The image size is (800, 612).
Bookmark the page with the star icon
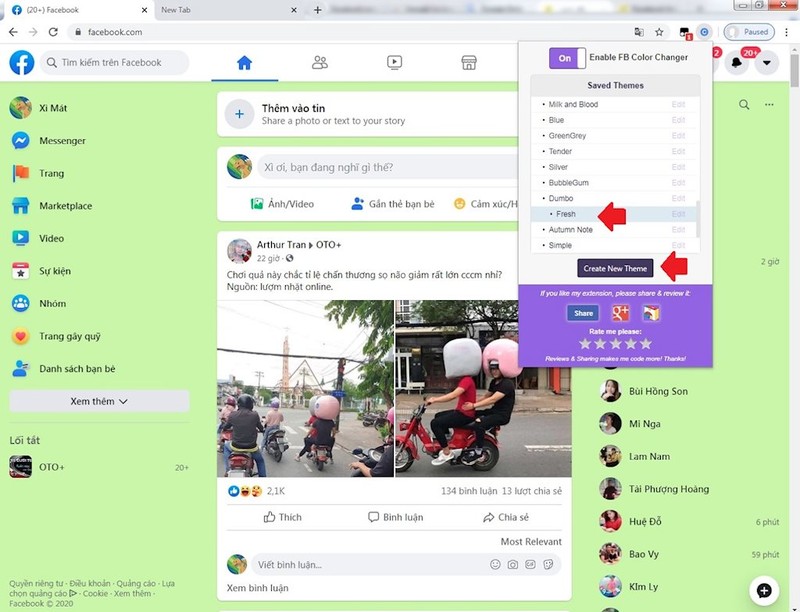click(658, 31)
